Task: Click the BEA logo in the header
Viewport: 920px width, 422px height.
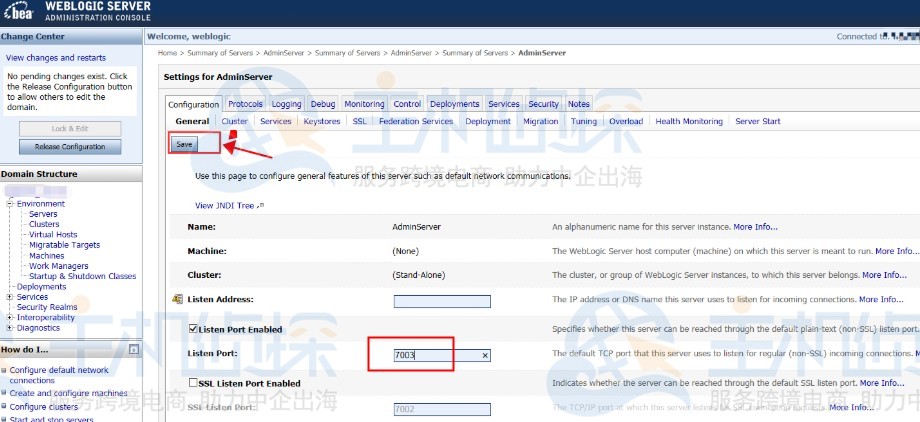Action: [19, 11]
